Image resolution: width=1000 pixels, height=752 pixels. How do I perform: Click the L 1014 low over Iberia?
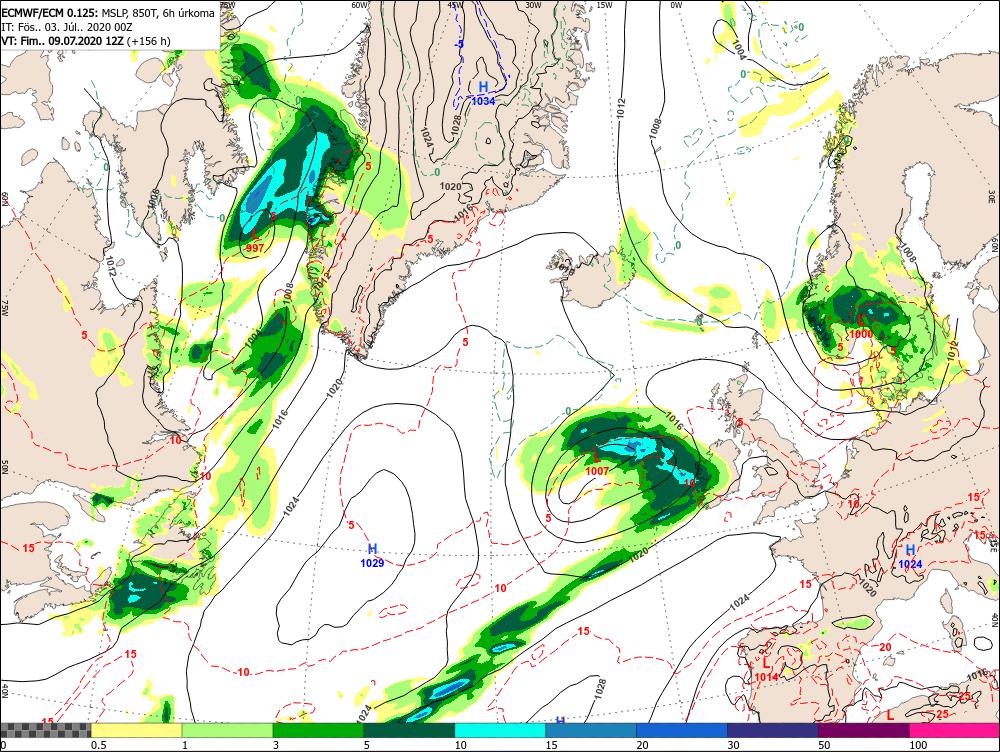click(766, 670)
